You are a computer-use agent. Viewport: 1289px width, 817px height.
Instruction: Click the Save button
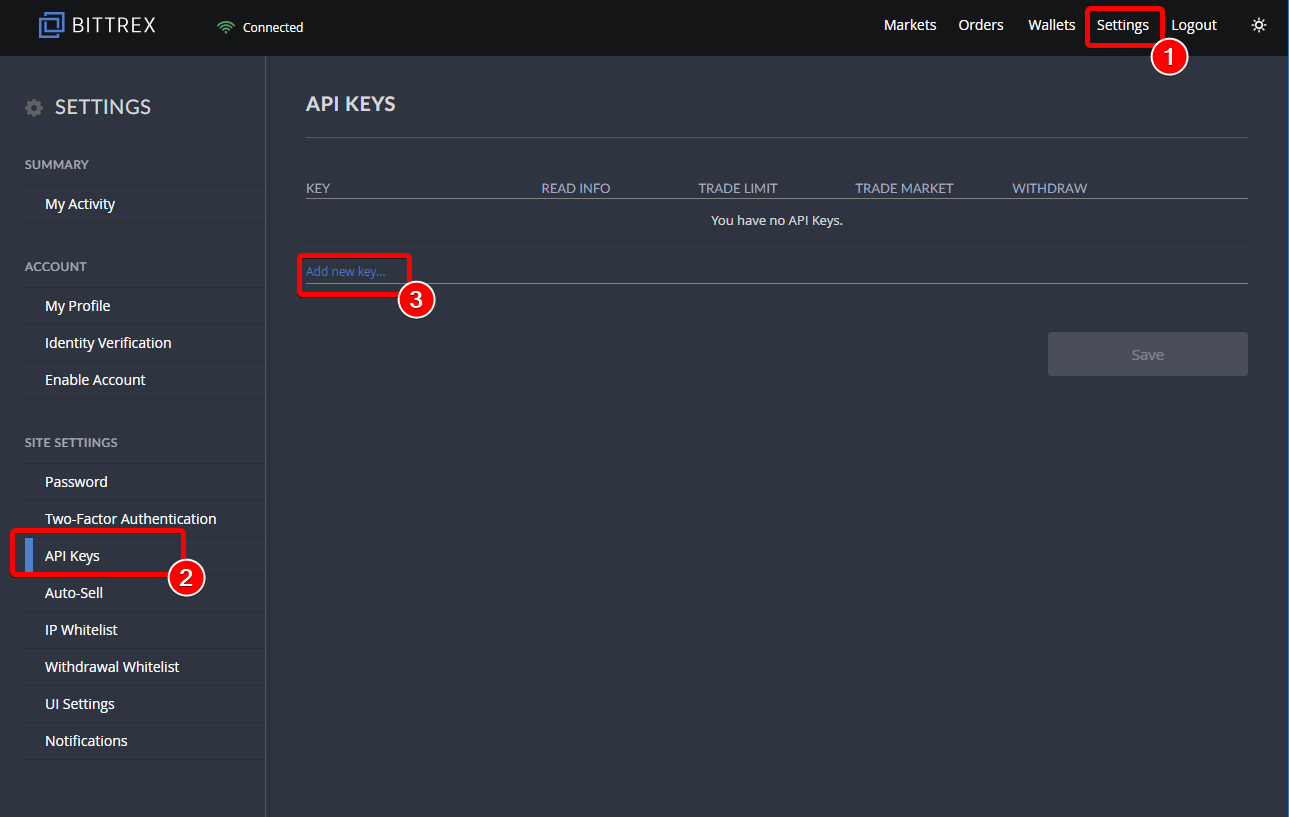tap(1148, 354)
